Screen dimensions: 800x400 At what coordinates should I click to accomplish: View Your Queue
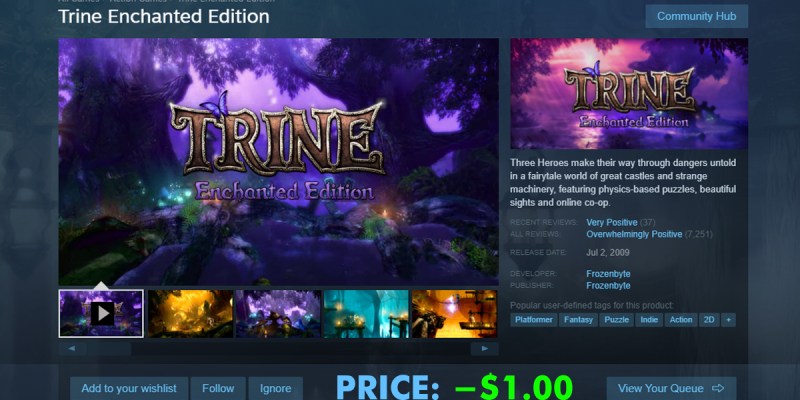pyautogui.click(x=671, y=388)
